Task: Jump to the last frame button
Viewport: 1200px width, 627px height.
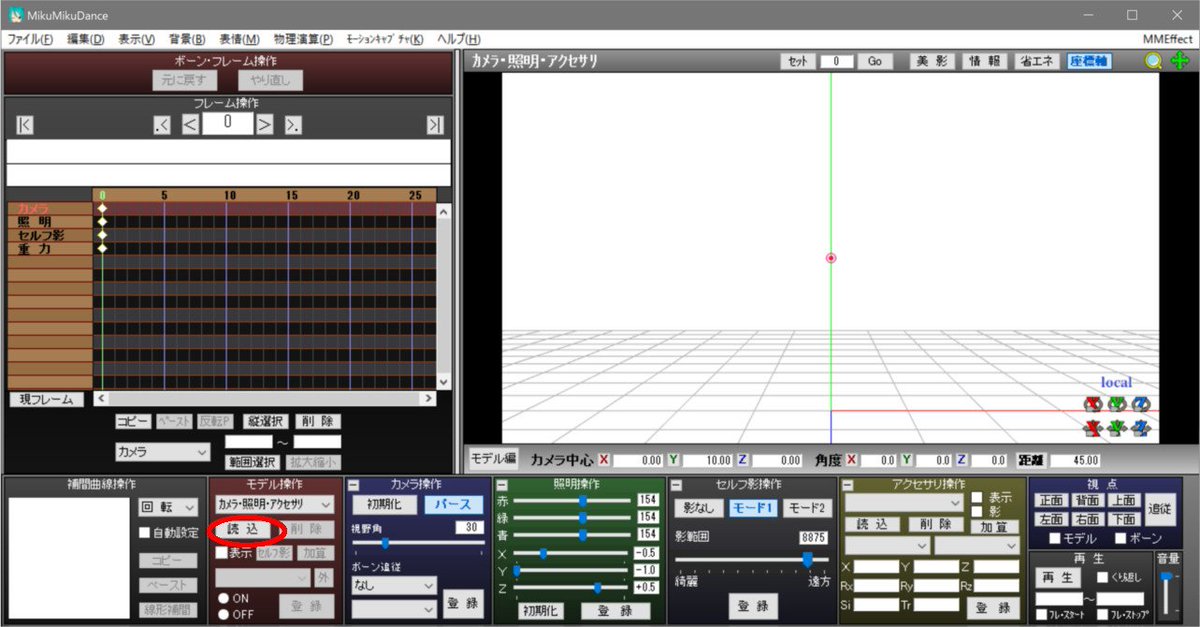Action: [435, 124]
